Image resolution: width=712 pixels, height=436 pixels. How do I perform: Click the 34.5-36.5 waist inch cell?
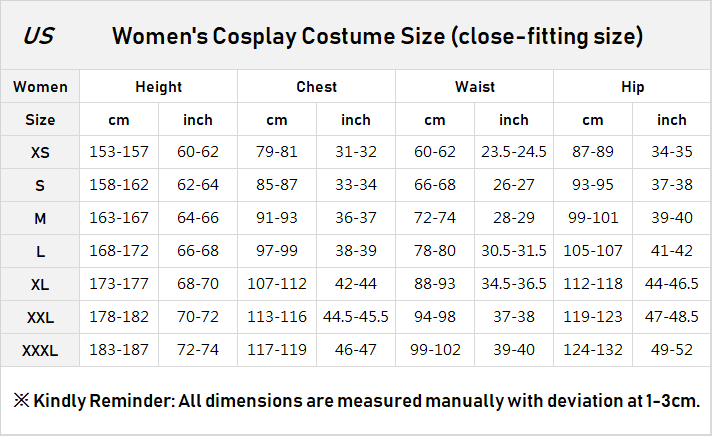[x=514, y=284]
